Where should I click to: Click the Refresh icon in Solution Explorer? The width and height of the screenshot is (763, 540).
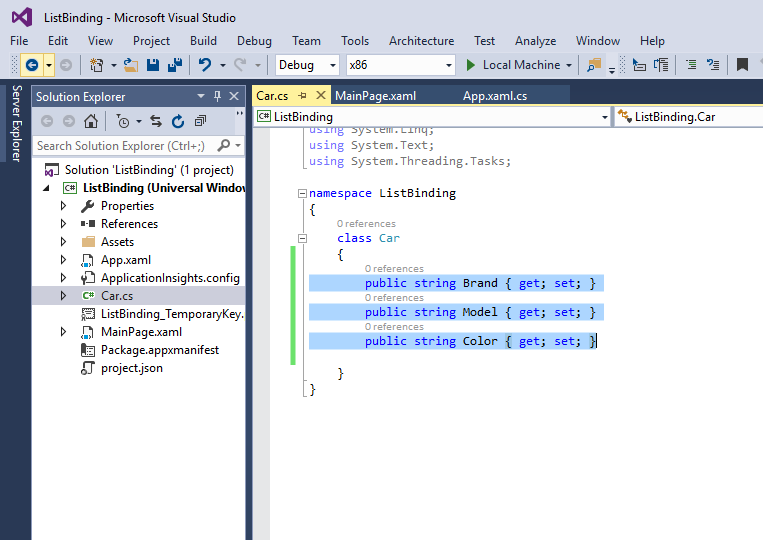tap(178, 121)
